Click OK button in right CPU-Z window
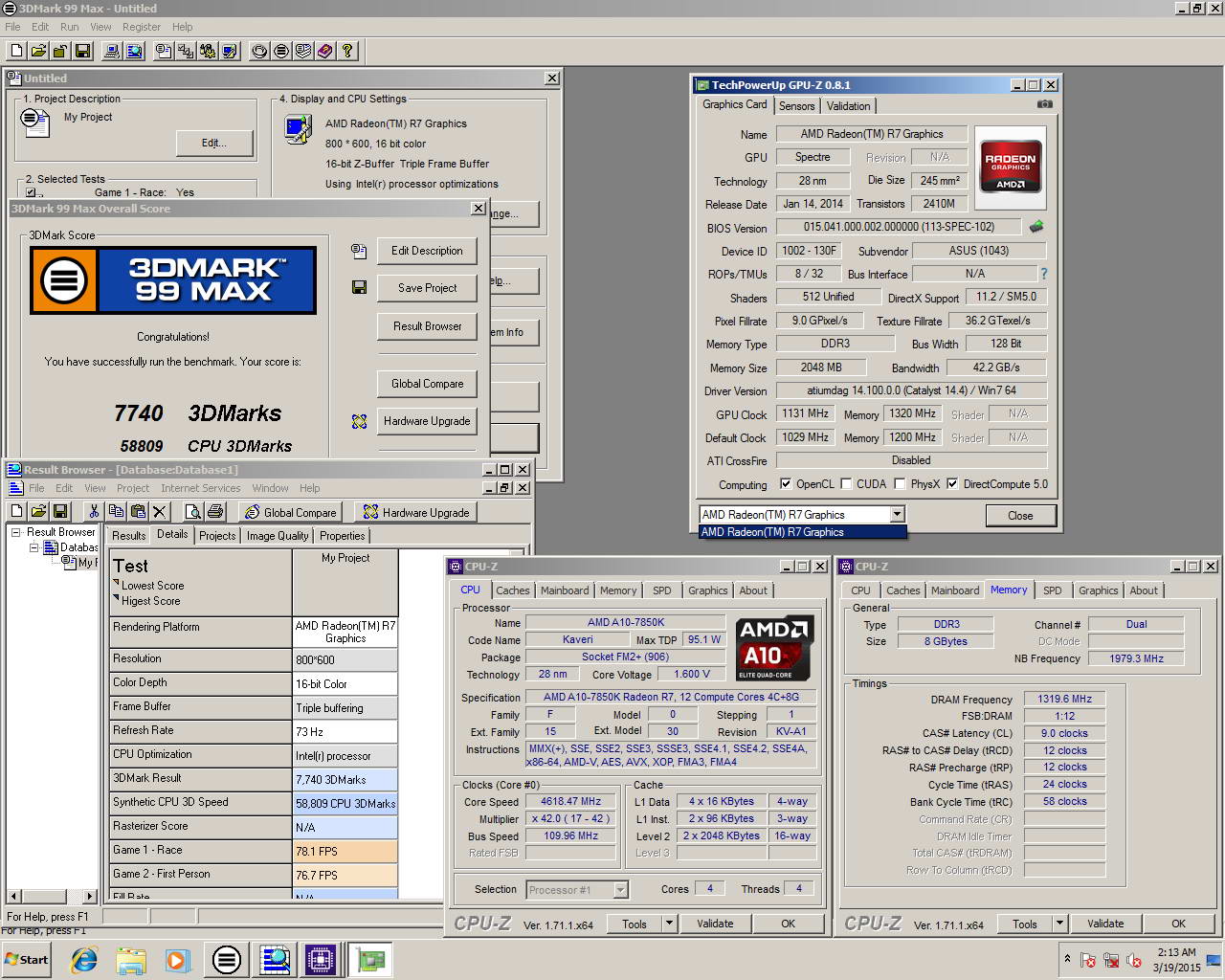The image size is (1225, 980). [1178, 924]
